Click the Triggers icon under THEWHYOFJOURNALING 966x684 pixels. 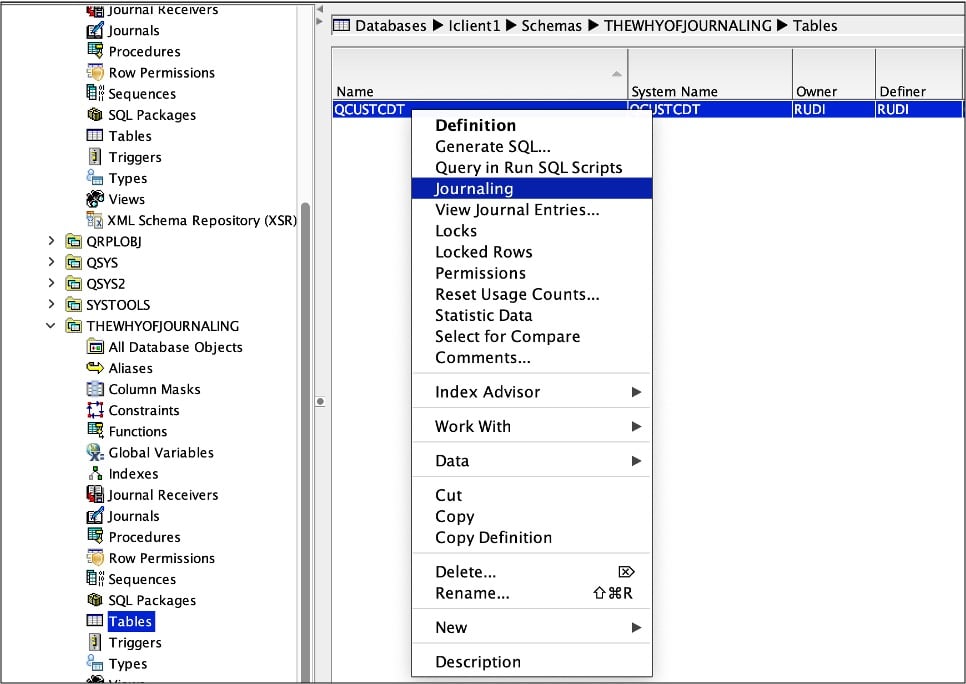pyautogui.click(x=95, y=642)
